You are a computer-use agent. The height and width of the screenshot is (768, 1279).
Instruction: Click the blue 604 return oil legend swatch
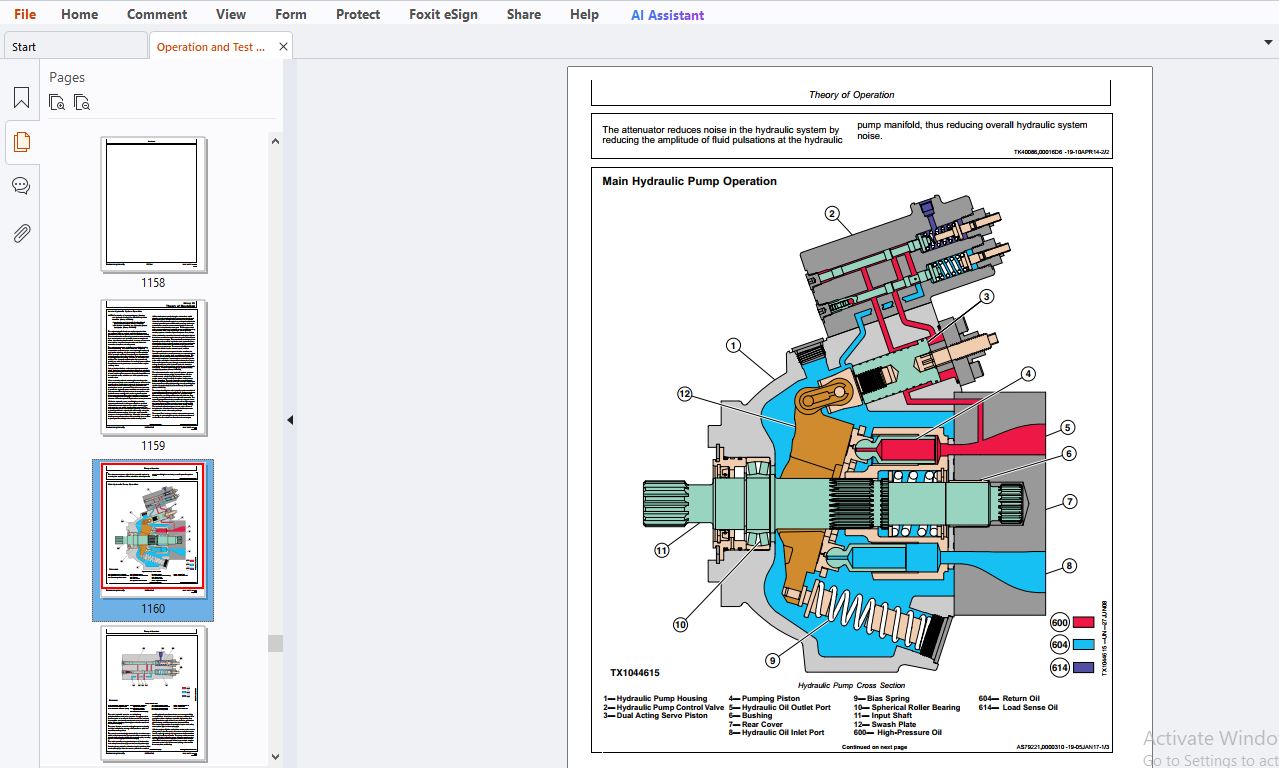[x=1083, y=645]
